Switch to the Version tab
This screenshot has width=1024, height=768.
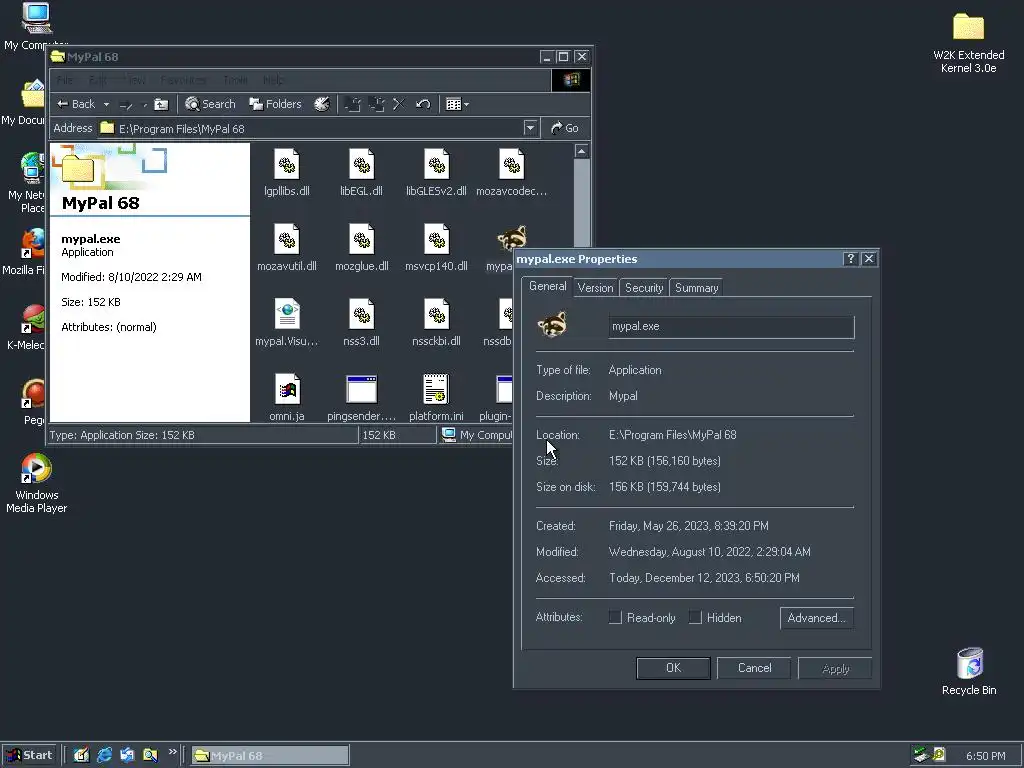coord(595,288)
